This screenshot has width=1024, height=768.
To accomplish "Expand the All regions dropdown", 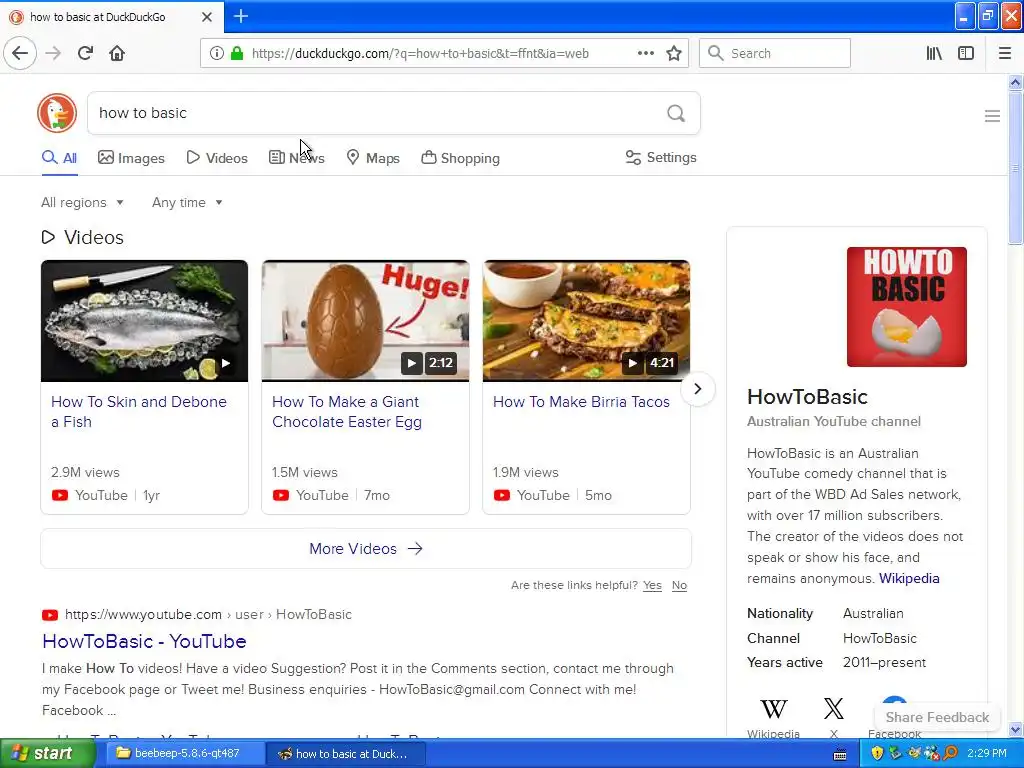I will click(82, 202).
